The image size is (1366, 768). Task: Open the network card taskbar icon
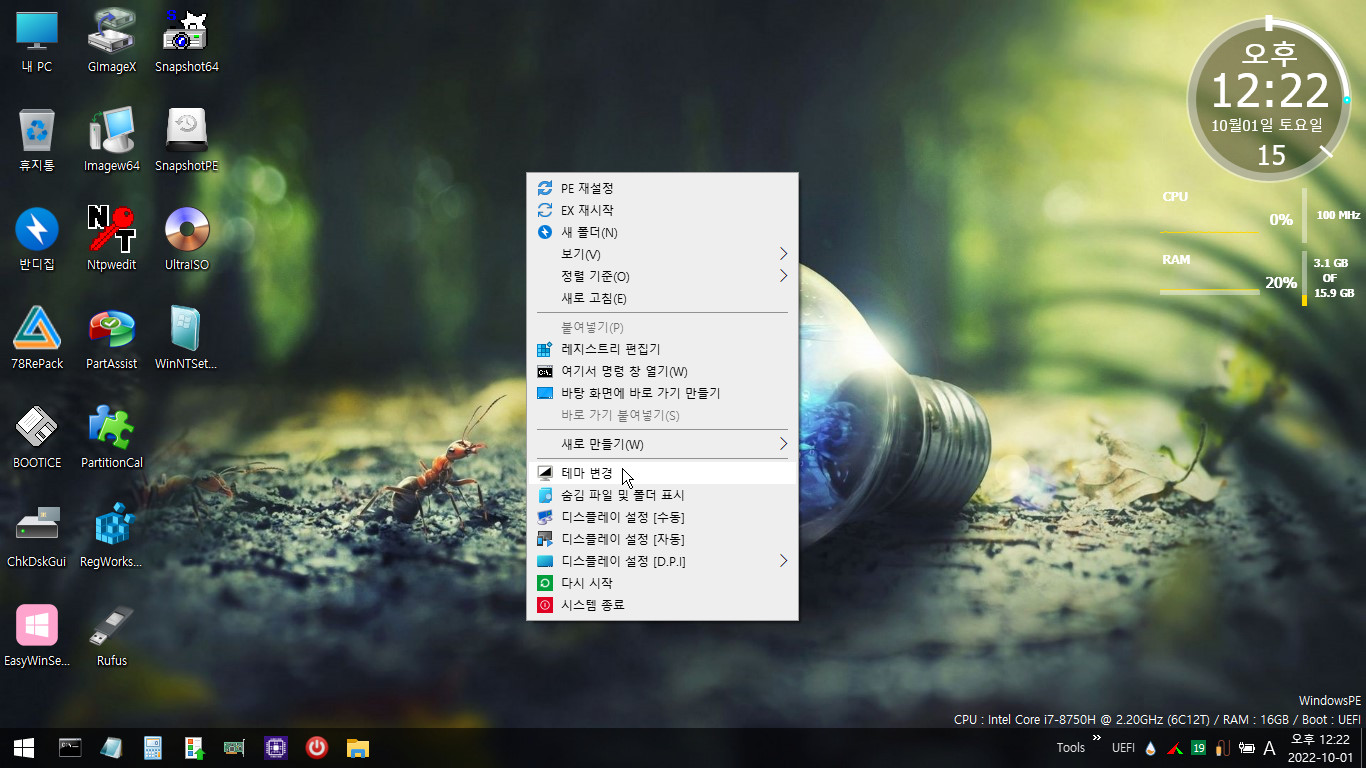[x=234, y=747]
